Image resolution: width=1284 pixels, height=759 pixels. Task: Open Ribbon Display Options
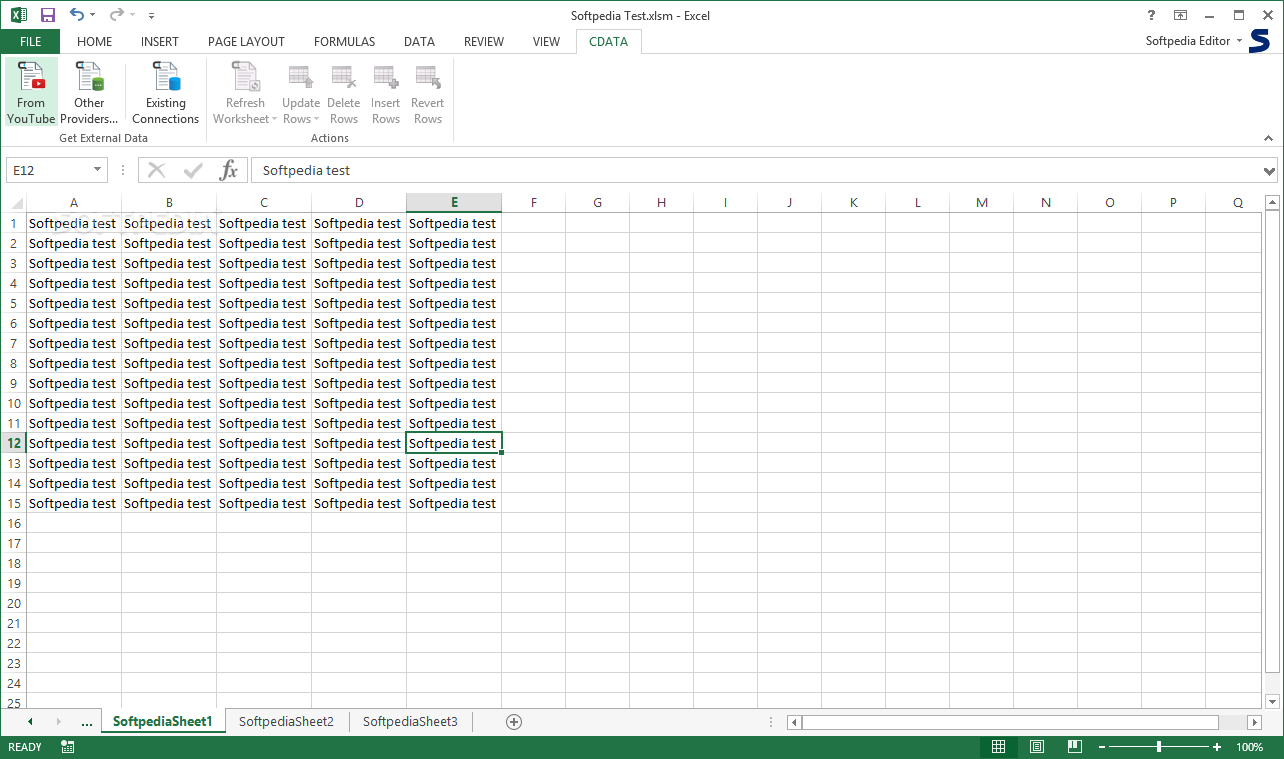[1181, 15]
